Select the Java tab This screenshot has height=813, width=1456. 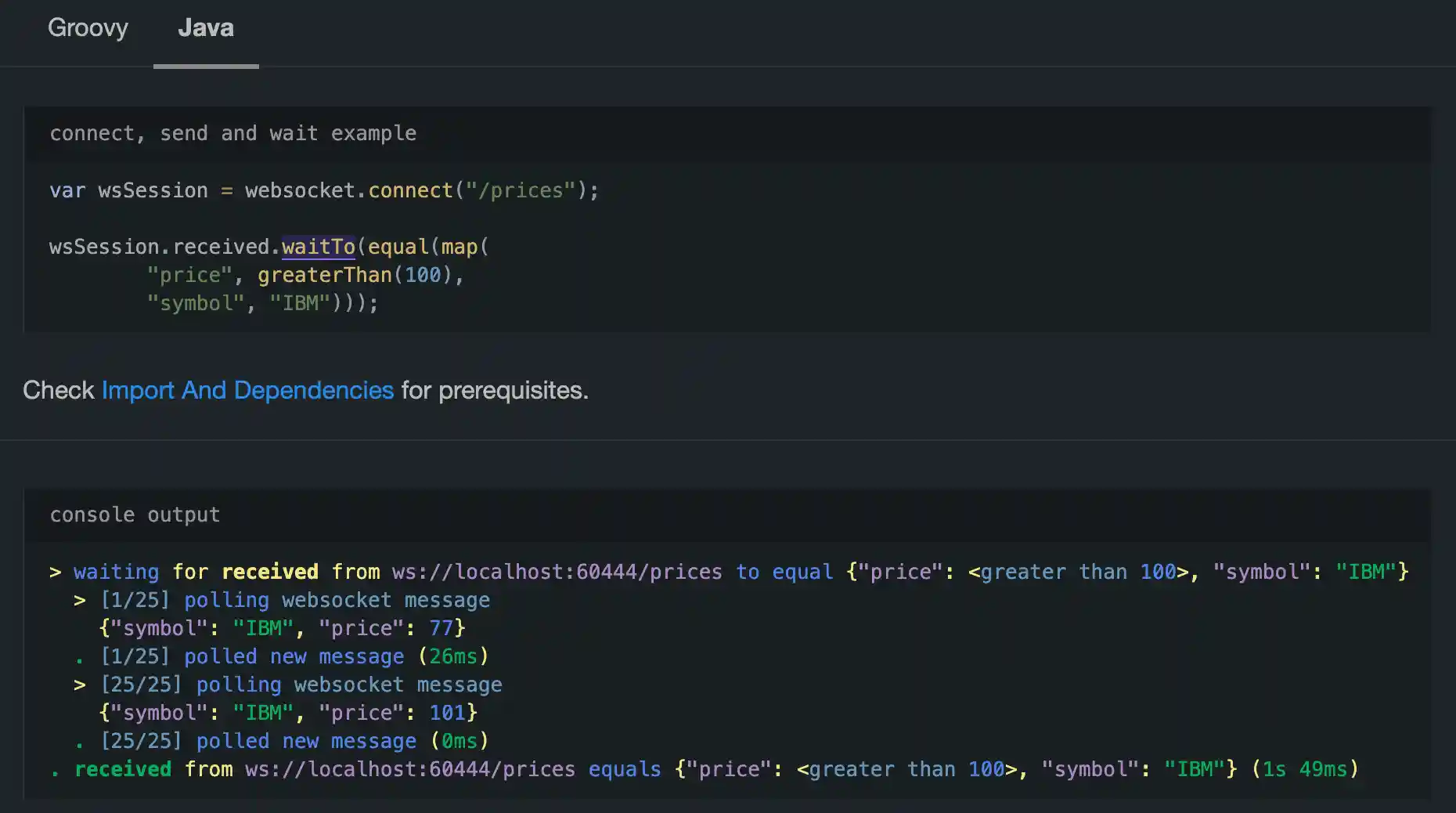[x=205, y=27]
